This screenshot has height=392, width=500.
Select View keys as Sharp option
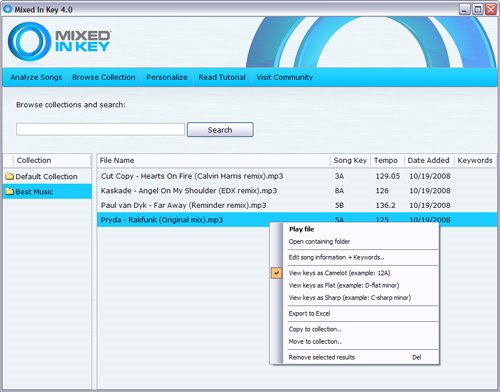coord(350,298)
